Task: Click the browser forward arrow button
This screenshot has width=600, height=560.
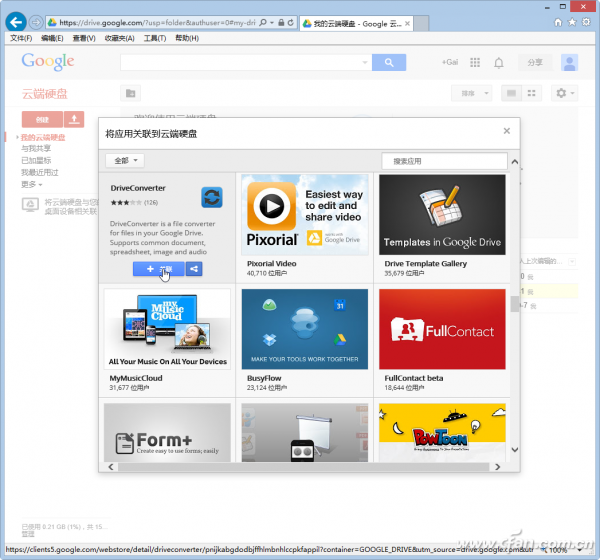Action: pyautogui.click(x=36, y=23)
